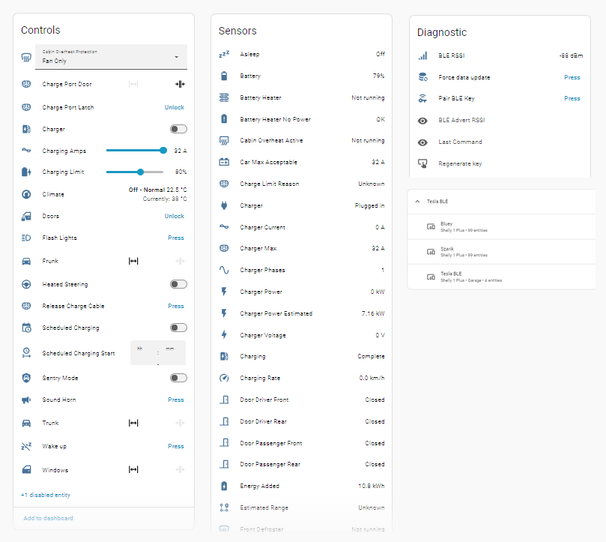Open Charging sensor showing Complete
606x542 pixels.
point(302,356)
